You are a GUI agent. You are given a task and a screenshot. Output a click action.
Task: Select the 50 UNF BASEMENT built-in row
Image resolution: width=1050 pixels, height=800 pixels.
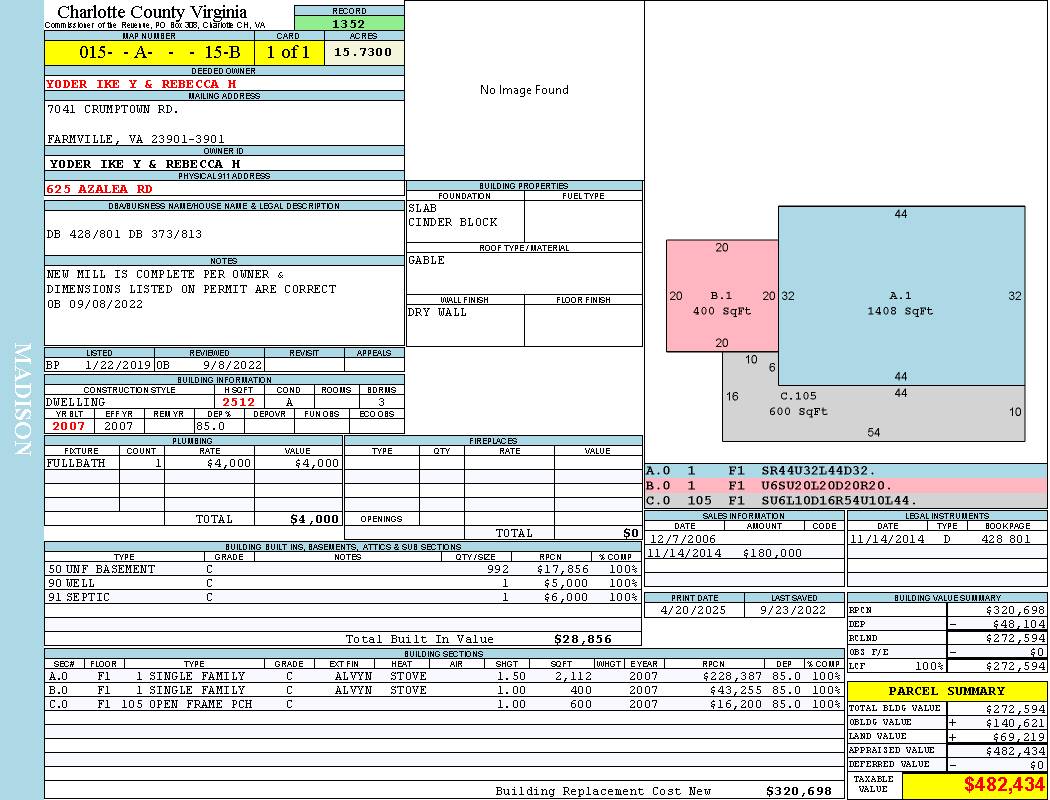point(342,569)
